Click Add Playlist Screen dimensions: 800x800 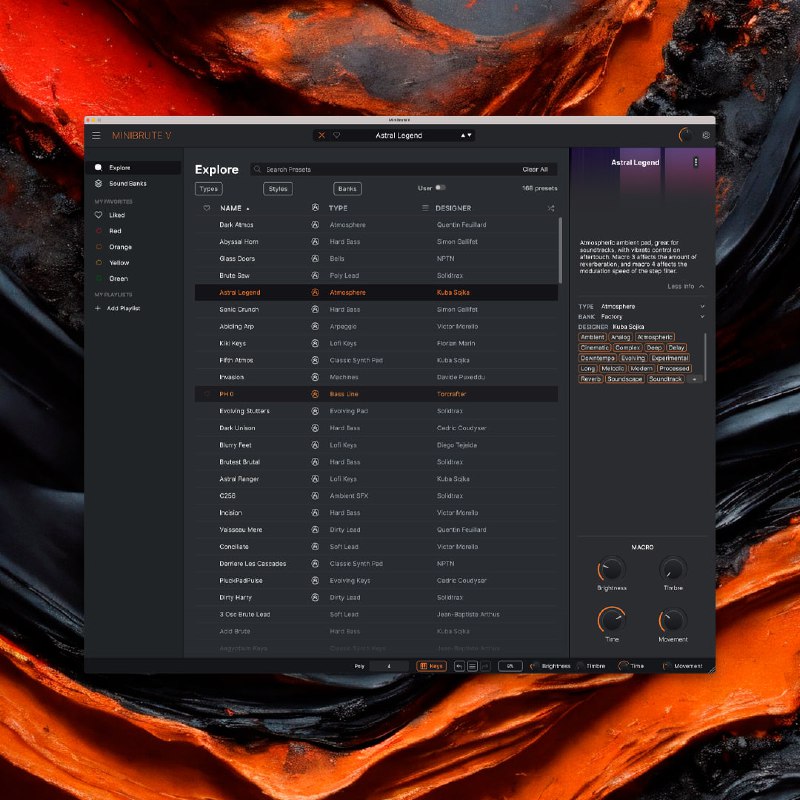click(123, 308)
